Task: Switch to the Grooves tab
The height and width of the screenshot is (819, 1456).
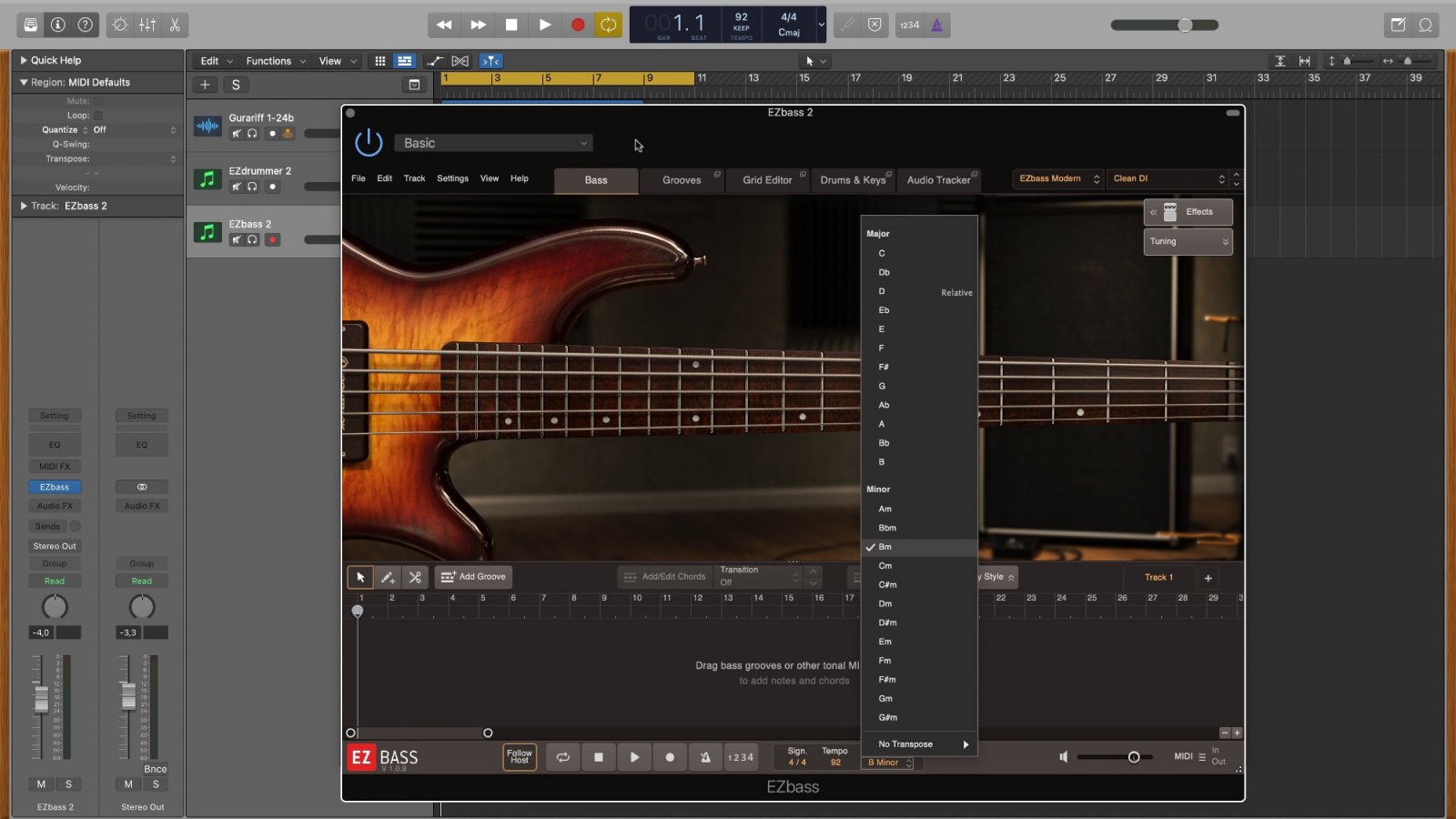Action: click(x=682, y=180)
